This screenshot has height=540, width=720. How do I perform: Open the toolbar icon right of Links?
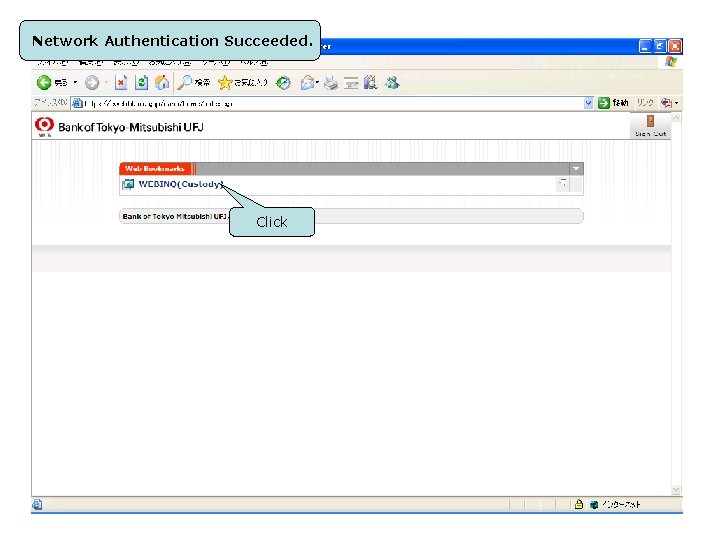667,103
